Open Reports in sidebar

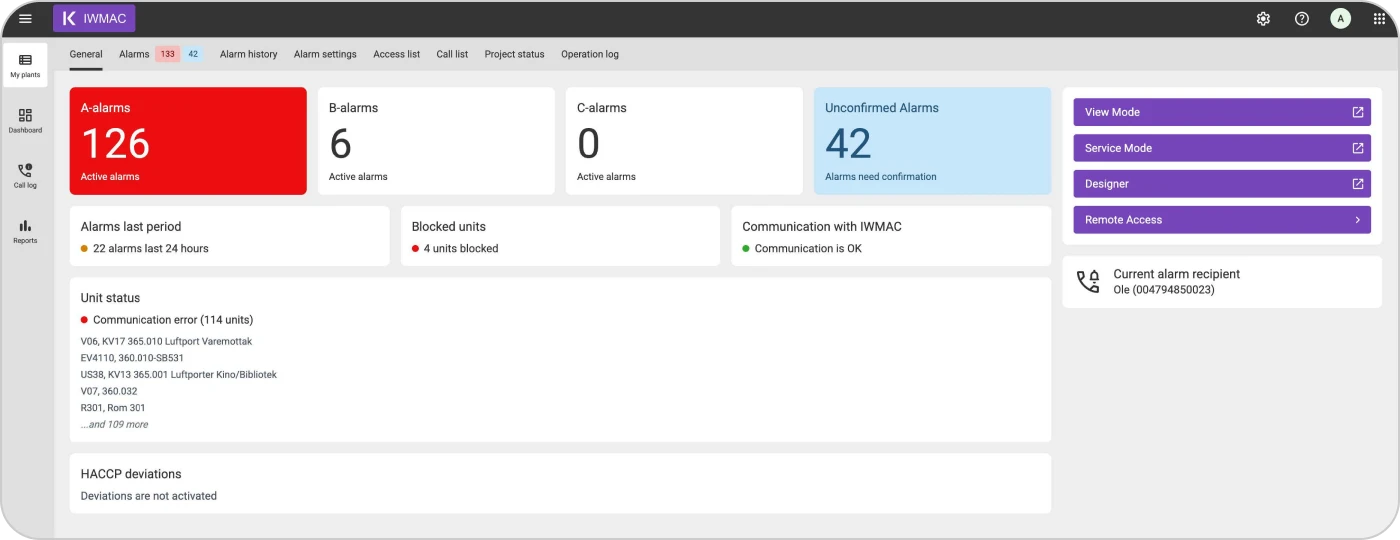25,231
